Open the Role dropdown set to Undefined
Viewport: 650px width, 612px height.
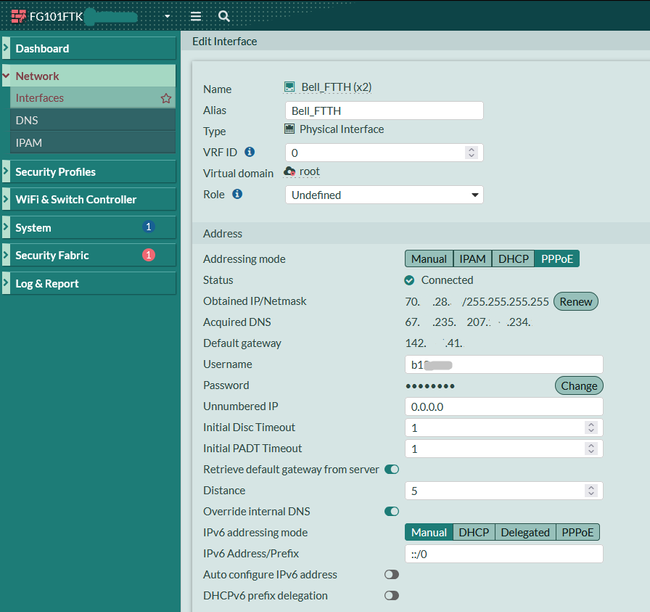pos(384,195)
